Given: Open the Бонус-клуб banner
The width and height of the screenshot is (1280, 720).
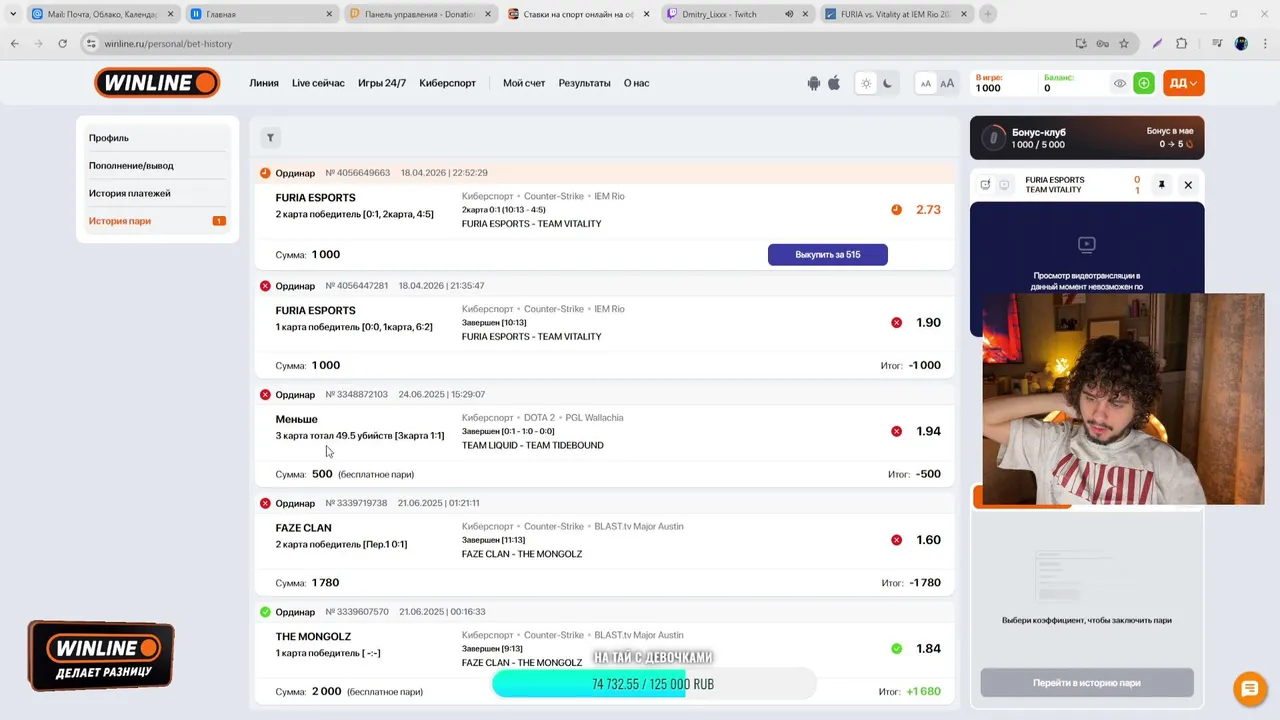Looking at the screenshot, I should click(x=1087, y=138).
